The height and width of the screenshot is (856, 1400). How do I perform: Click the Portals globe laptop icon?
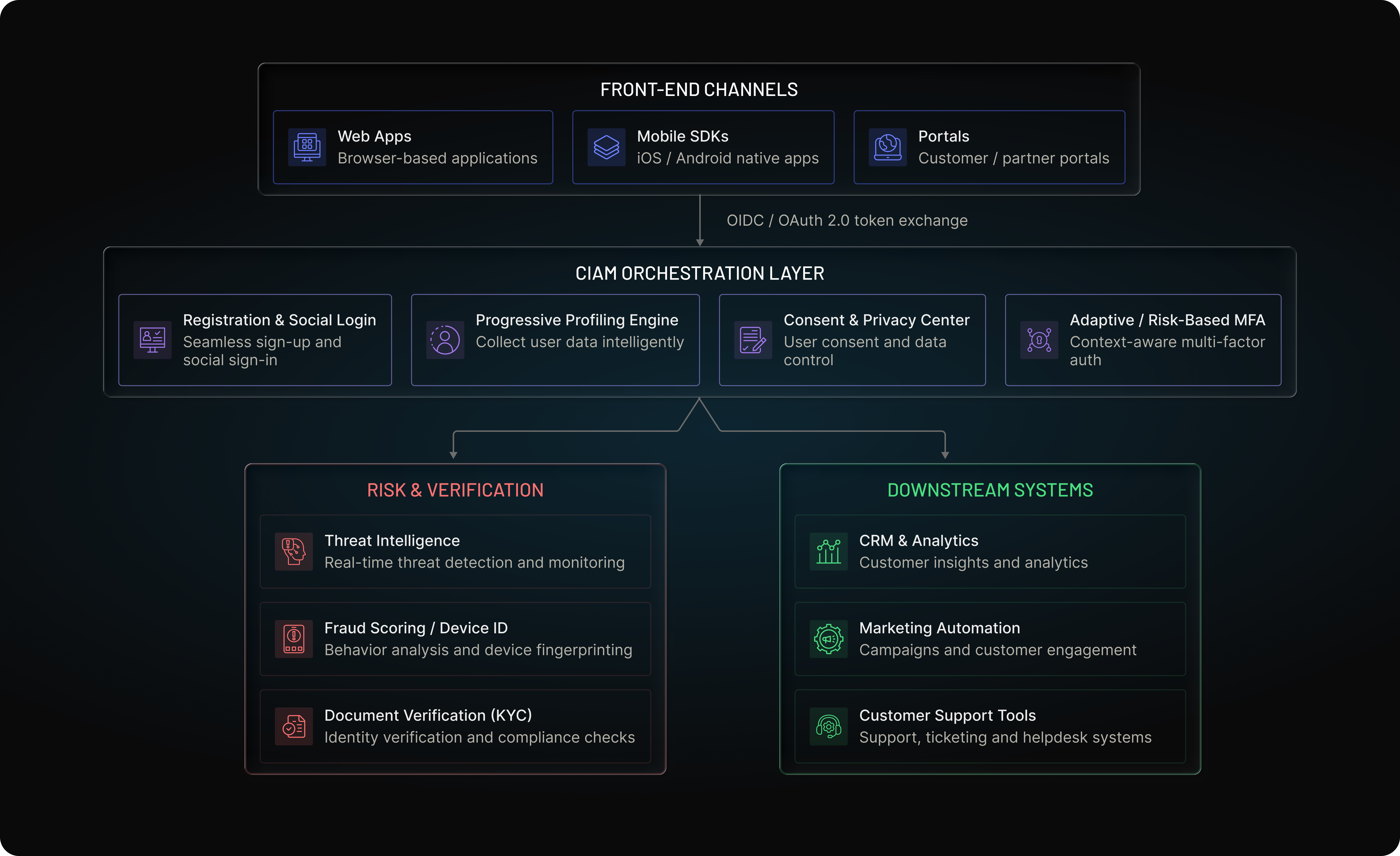[887, 147]
